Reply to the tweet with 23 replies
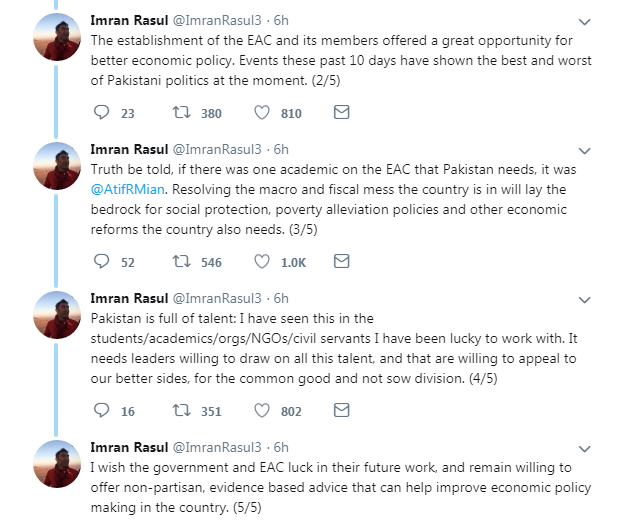This screenshot has width=624, height=523. coord(99,113)
